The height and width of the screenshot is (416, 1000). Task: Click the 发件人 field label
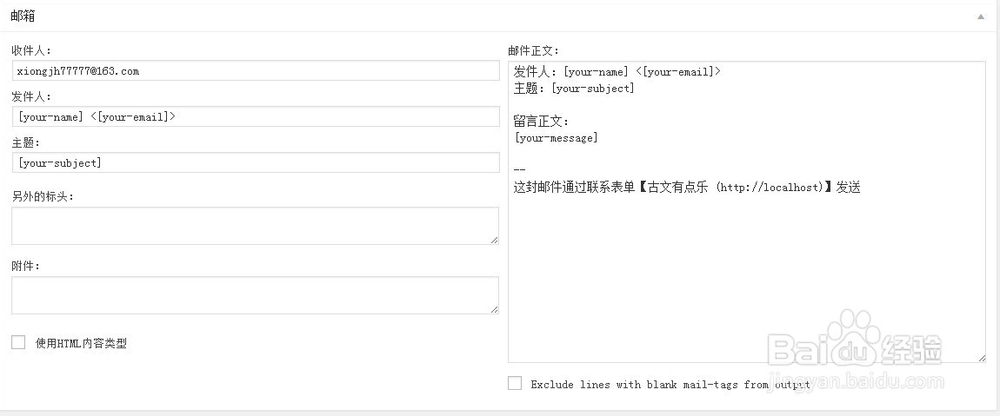pos(31,97)
